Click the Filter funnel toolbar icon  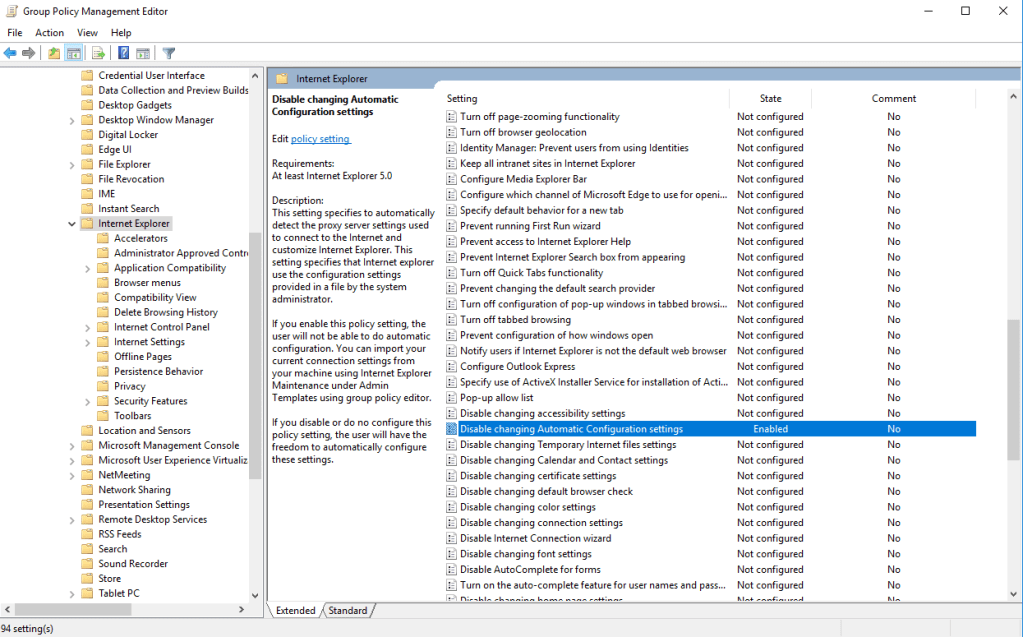coord(169,53)
